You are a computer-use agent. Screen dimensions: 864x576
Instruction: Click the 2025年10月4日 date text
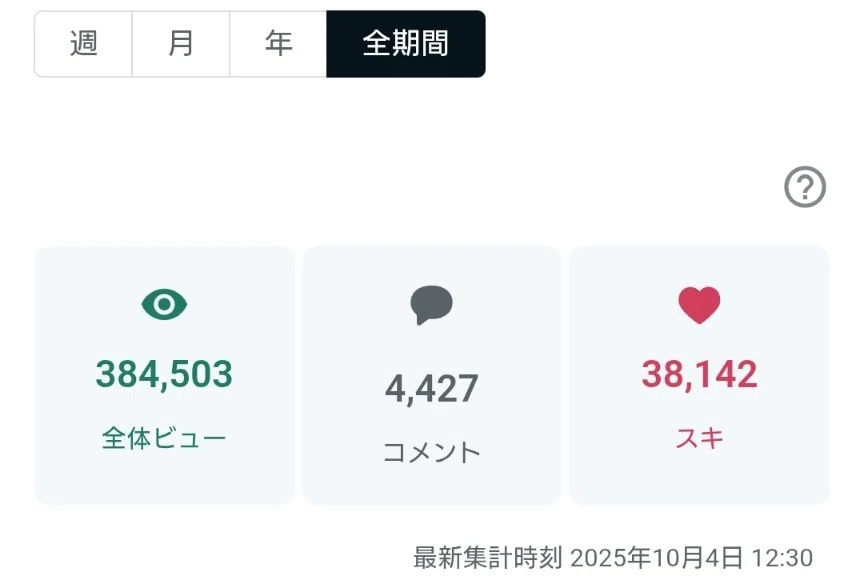click(x=656, y=558)
